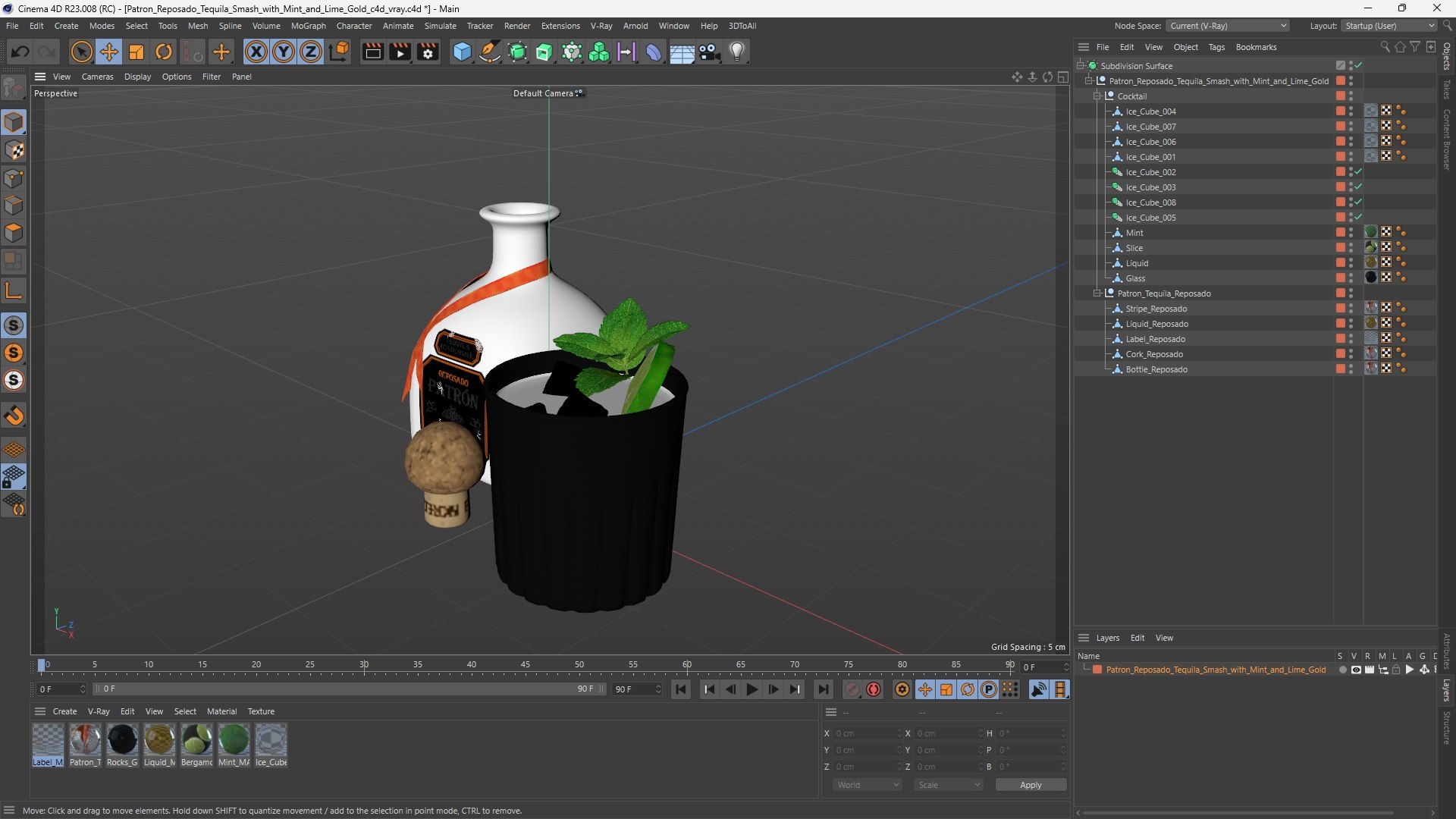
Task: Click Render to Picture Viewer icon
Action: click(x=400, y=52)
